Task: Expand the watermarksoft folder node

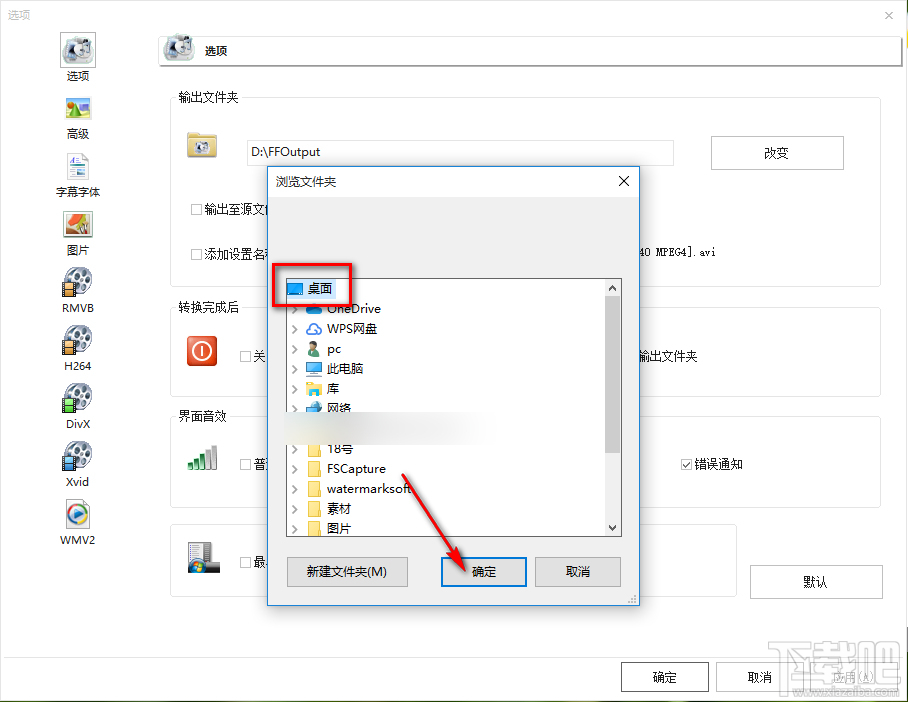Action: tap(295, 489)
